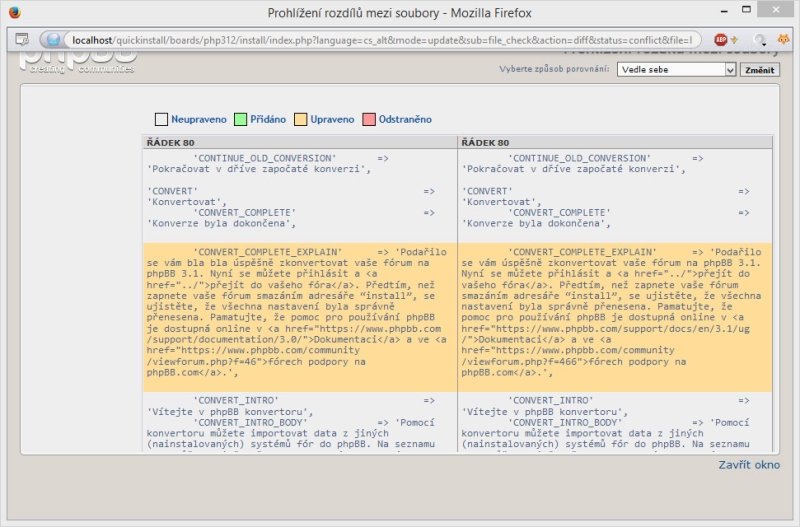Click the Firefox logo in the title bar

[x=15, y=12]
